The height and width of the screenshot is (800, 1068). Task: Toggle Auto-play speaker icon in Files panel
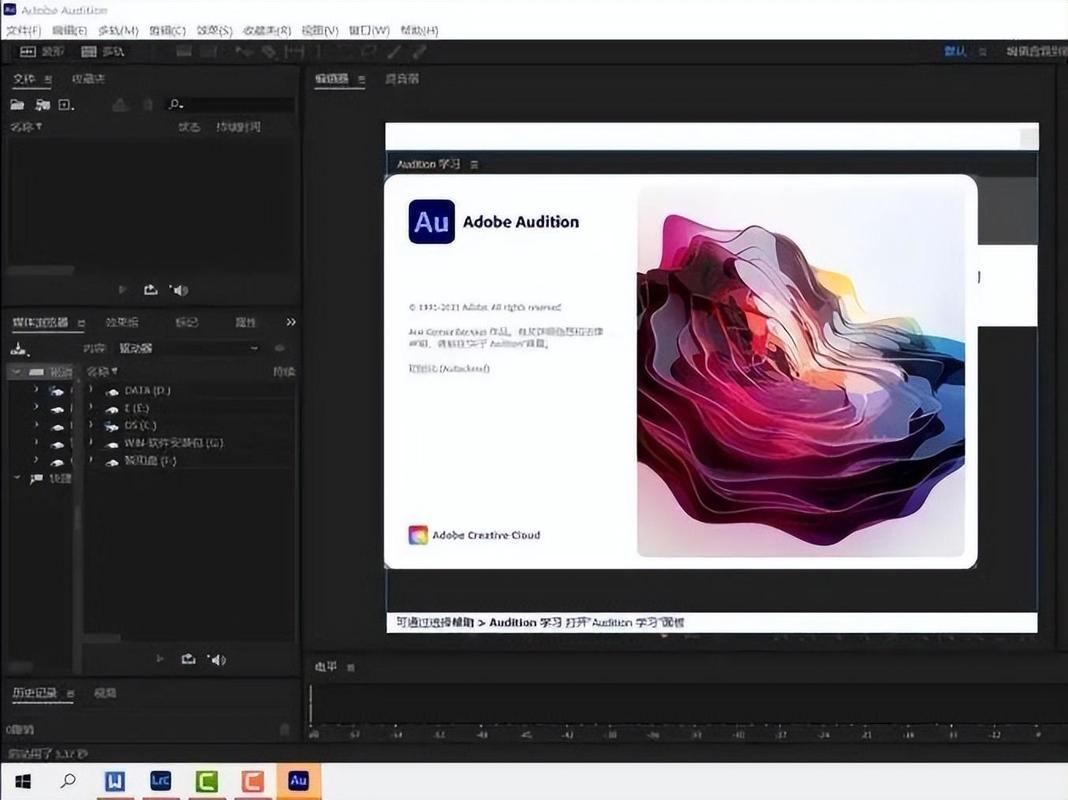(178, 290)
